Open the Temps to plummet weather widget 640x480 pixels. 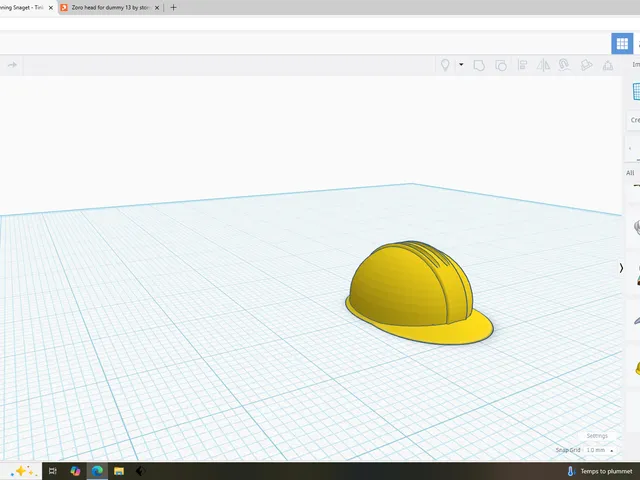[600, 471]
